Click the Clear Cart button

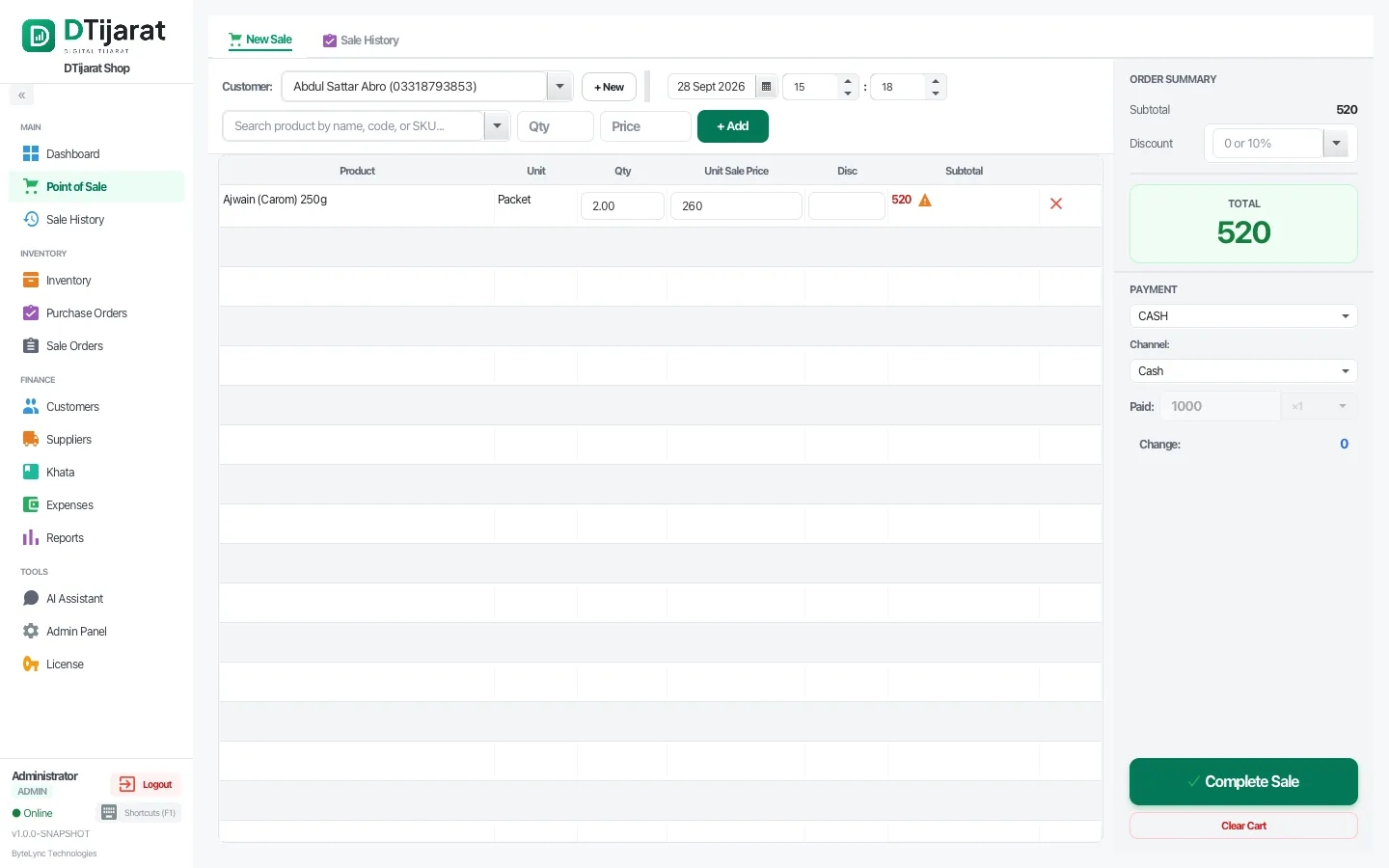coord(1243,826)
